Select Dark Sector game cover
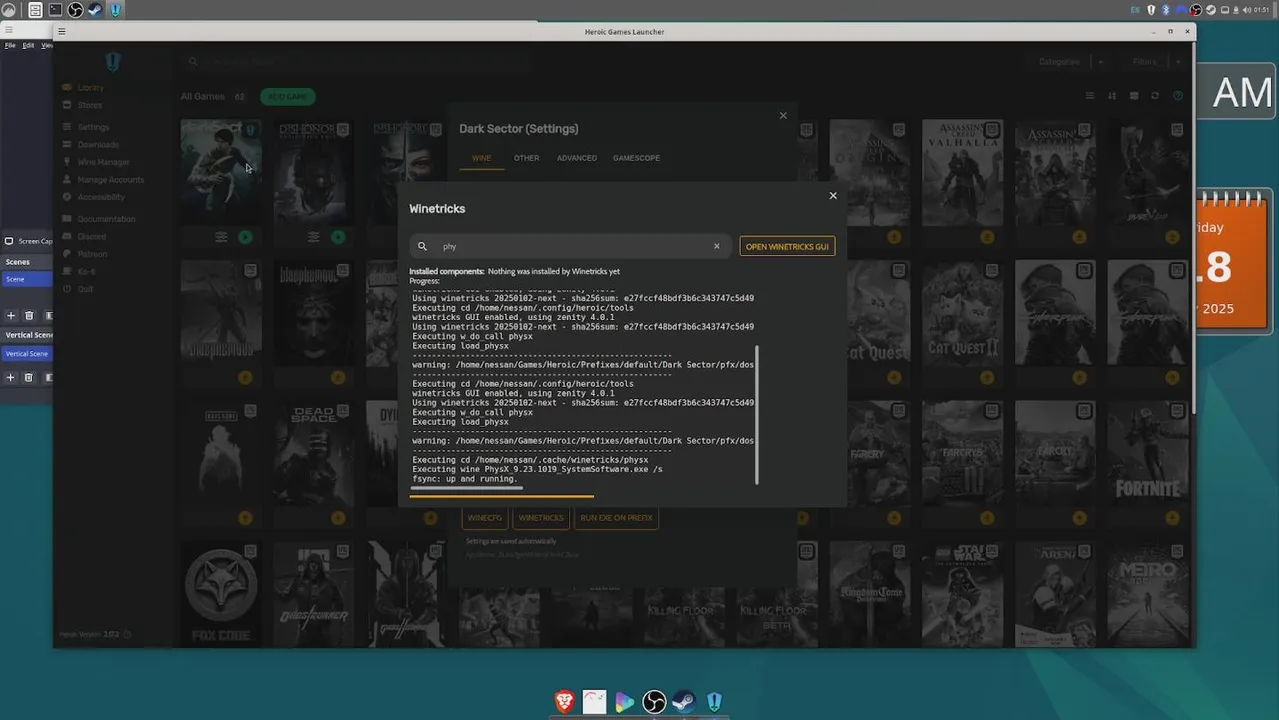This screenshot has width=1279, height=720. tap(221, 172)
